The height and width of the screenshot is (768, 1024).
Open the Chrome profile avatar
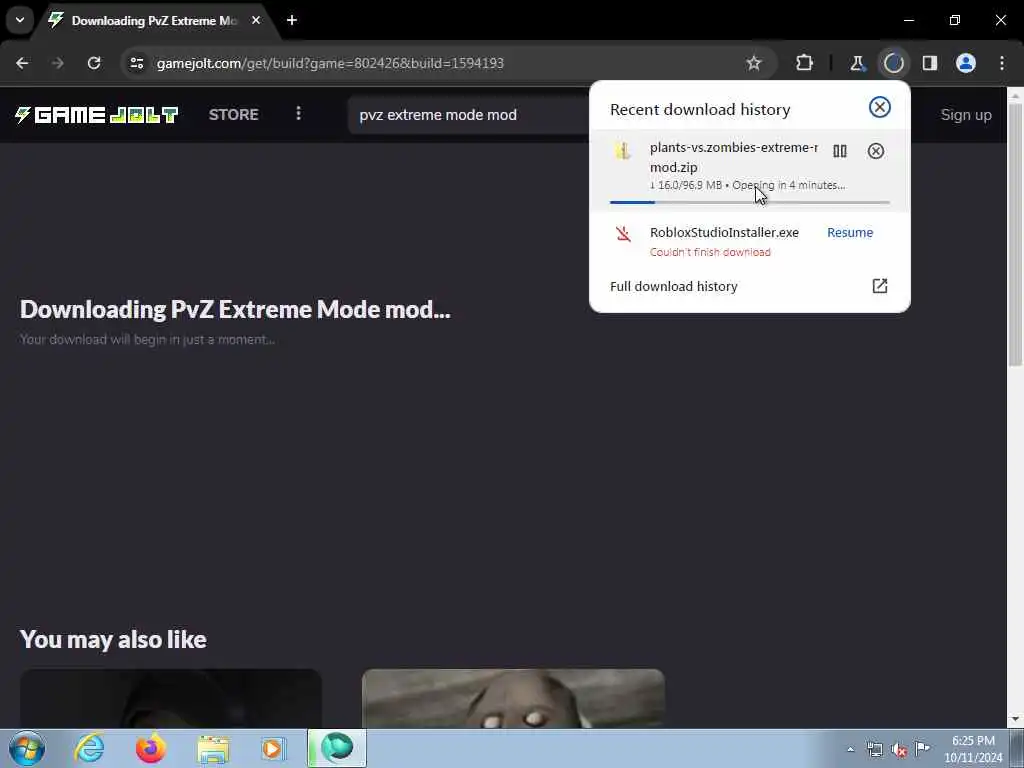[965, 63]
